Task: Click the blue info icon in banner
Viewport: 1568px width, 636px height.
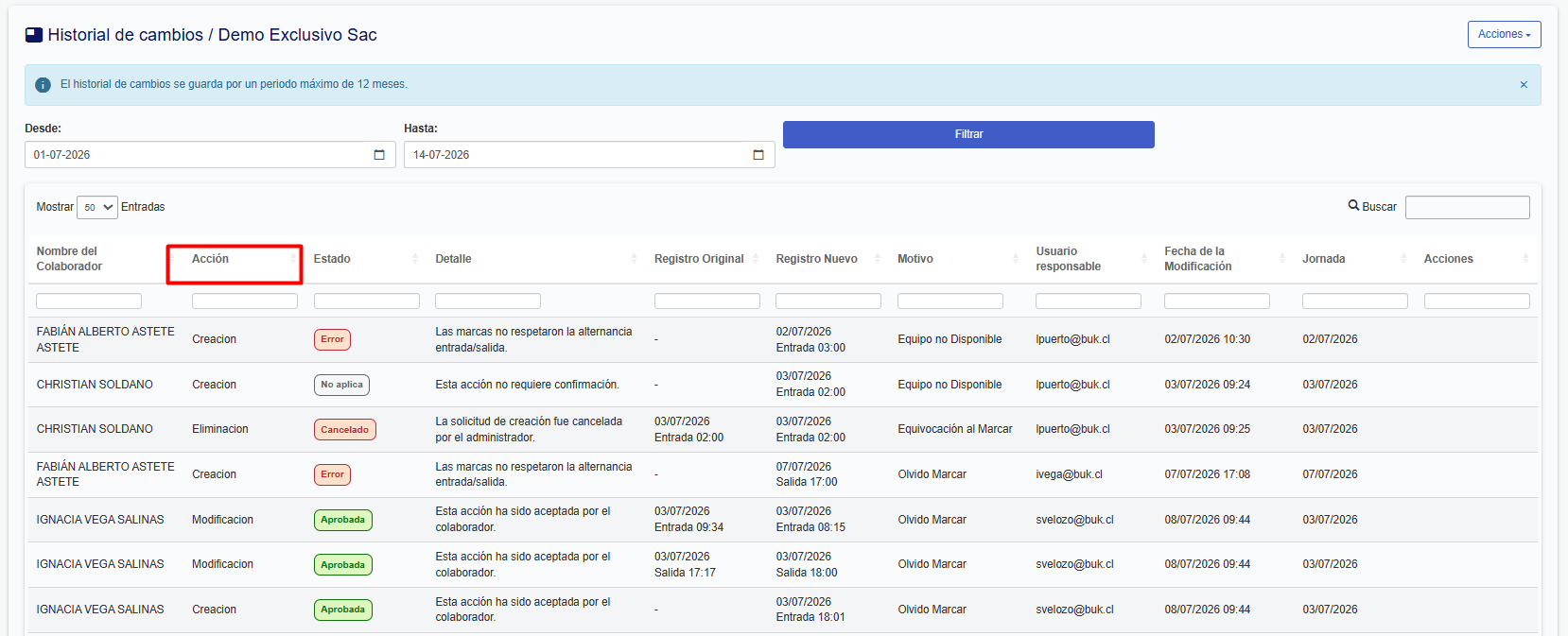Action: coord(43,85)
